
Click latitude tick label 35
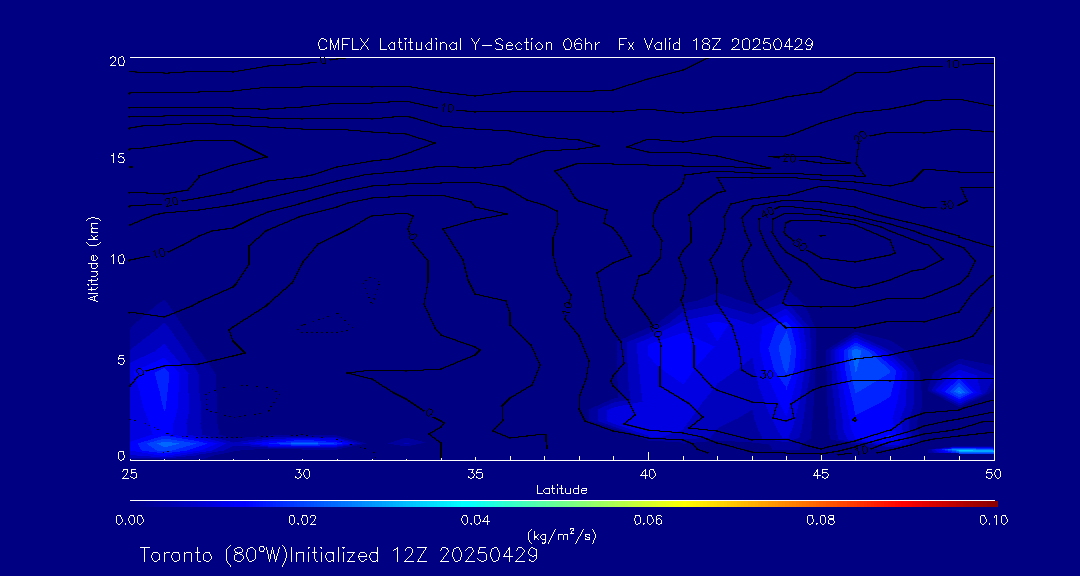(x=475, y=474)
